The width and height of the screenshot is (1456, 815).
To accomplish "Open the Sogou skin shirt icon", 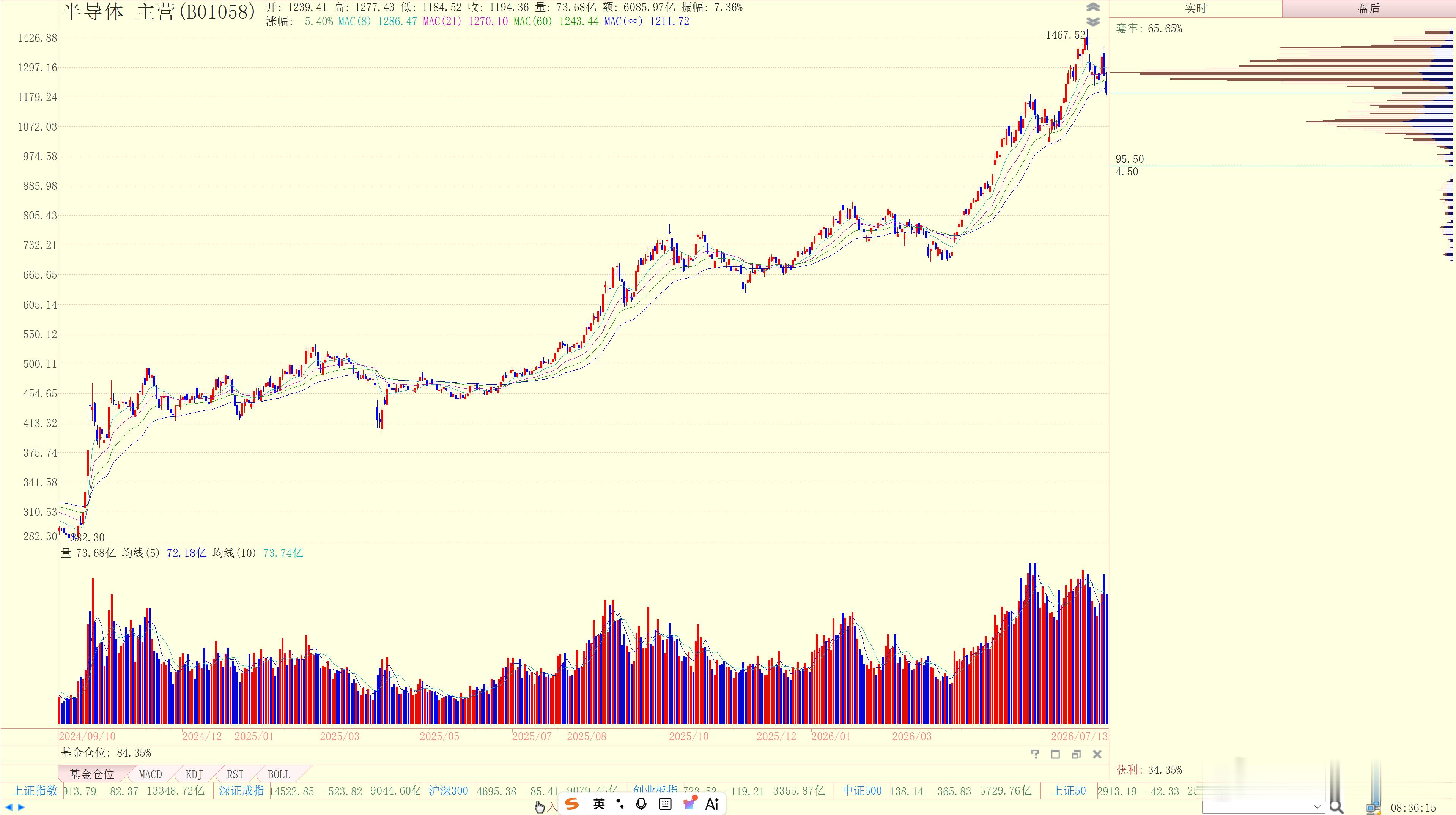I will (x=689, y=802).
